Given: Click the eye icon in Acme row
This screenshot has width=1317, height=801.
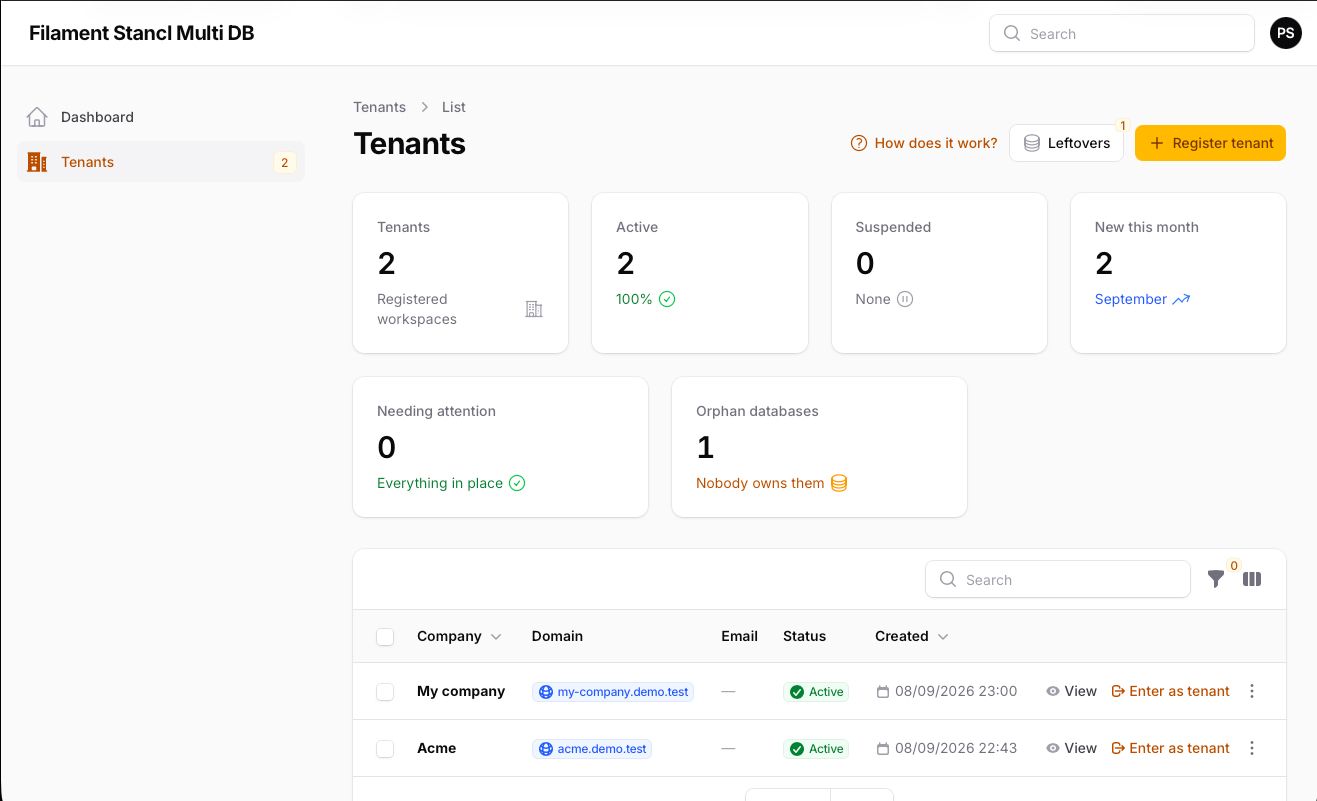Looking at the screenshot, I should click(x=1053, y=748).
